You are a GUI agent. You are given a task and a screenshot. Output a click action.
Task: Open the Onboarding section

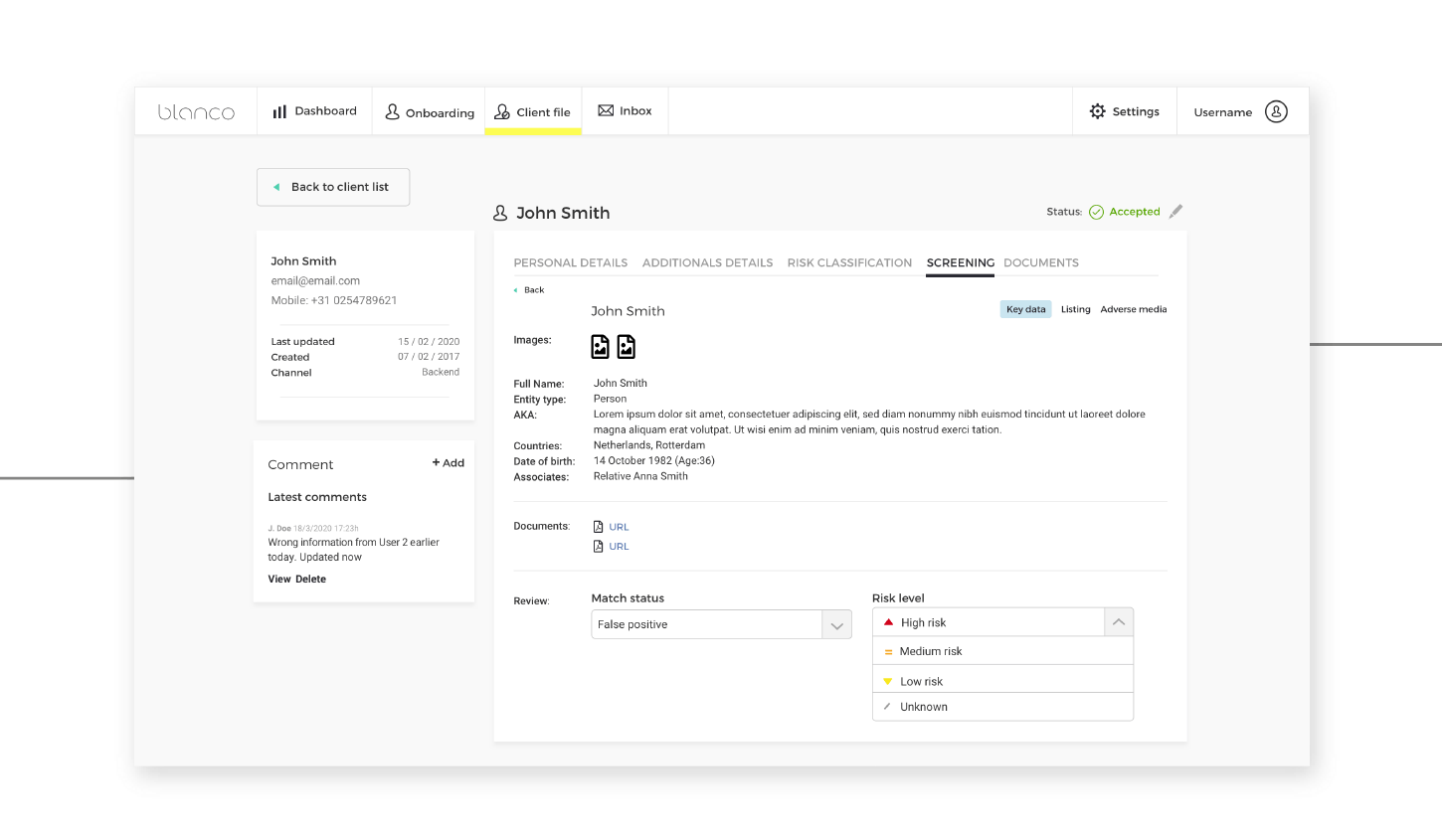(430, 112)
